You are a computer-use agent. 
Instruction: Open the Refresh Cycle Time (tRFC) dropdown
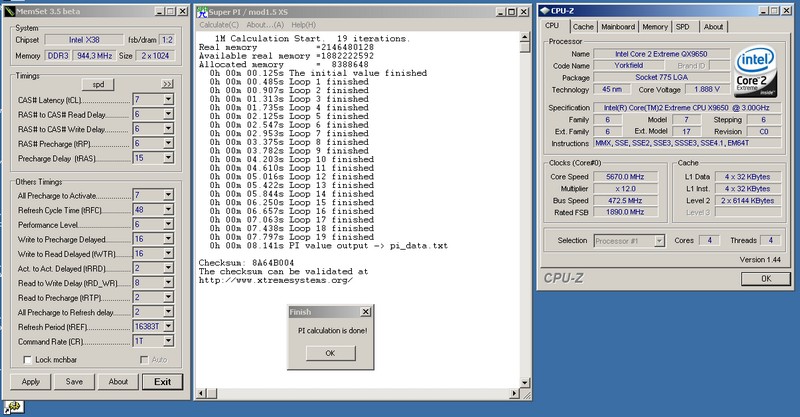[168, 210]
